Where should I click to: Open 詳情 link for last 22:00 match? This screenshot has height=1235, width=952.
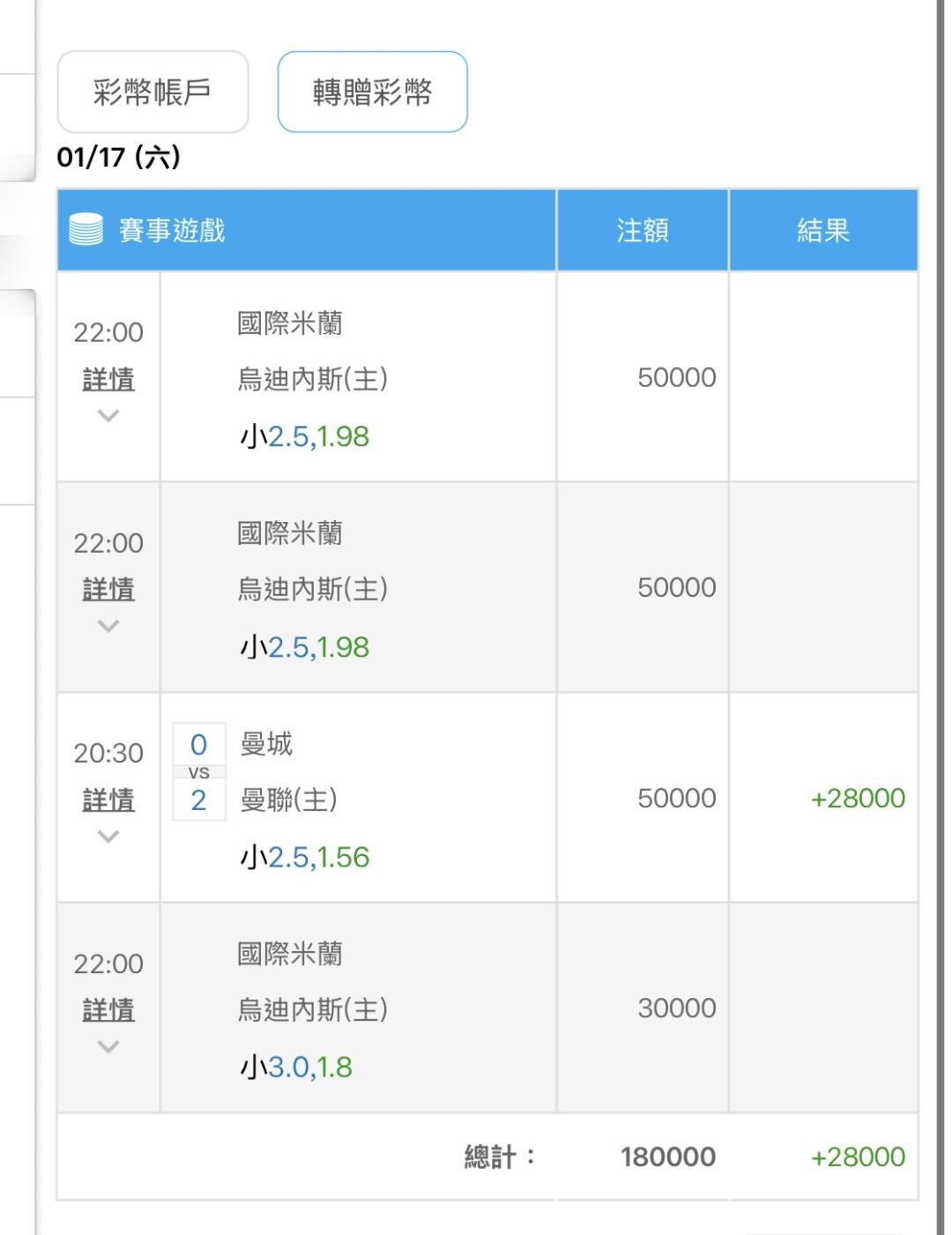108,1009
